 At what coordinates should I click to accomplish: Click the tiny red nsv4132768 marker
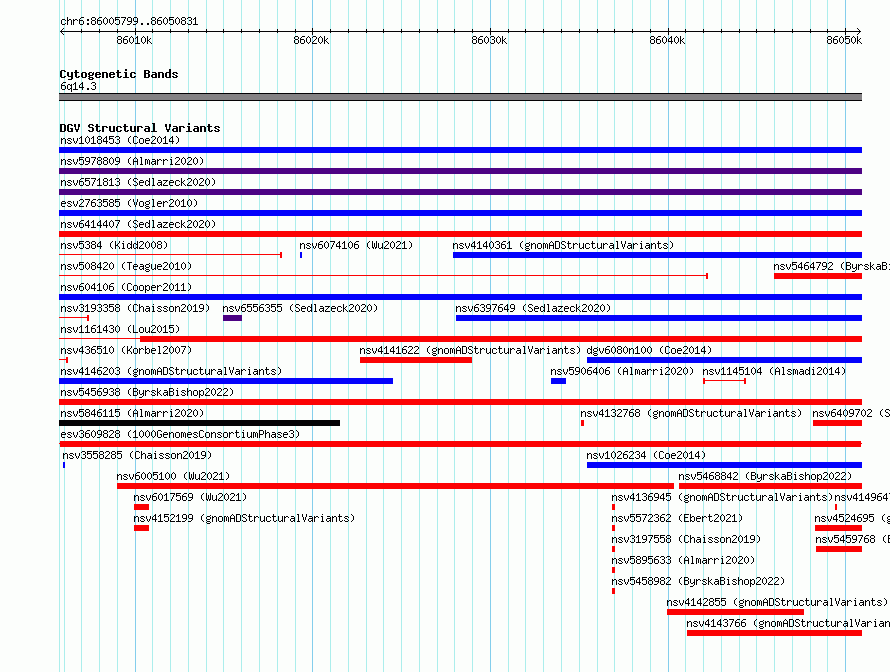click(x=582, y=423)
